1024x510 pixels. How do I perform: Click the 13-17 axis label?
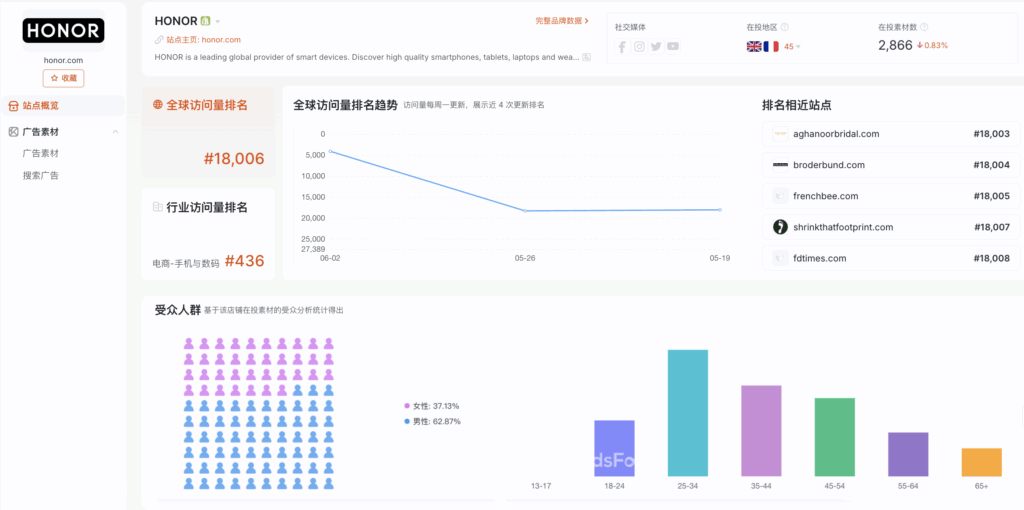541,486
